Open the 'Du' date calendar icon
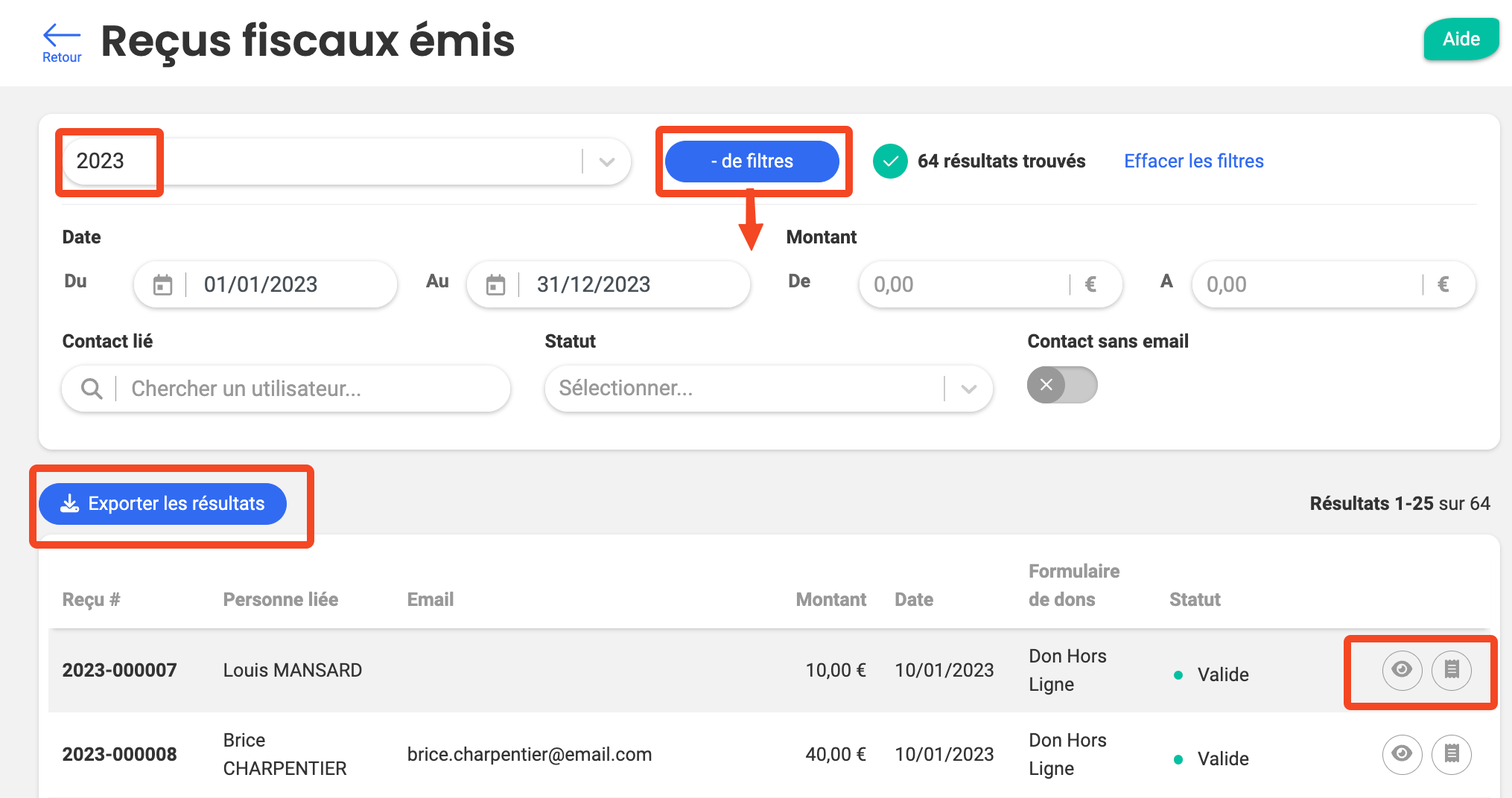1512x798 pixels. click(162, 284)
